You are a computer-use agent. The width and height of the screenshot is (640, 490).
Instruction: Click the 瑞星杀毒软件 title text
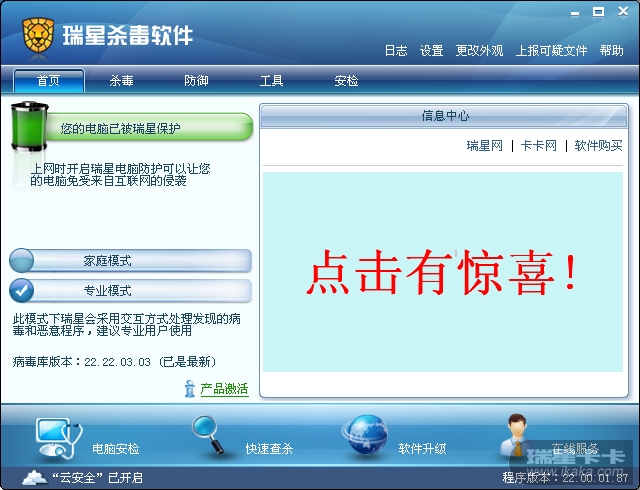(128, 35)
